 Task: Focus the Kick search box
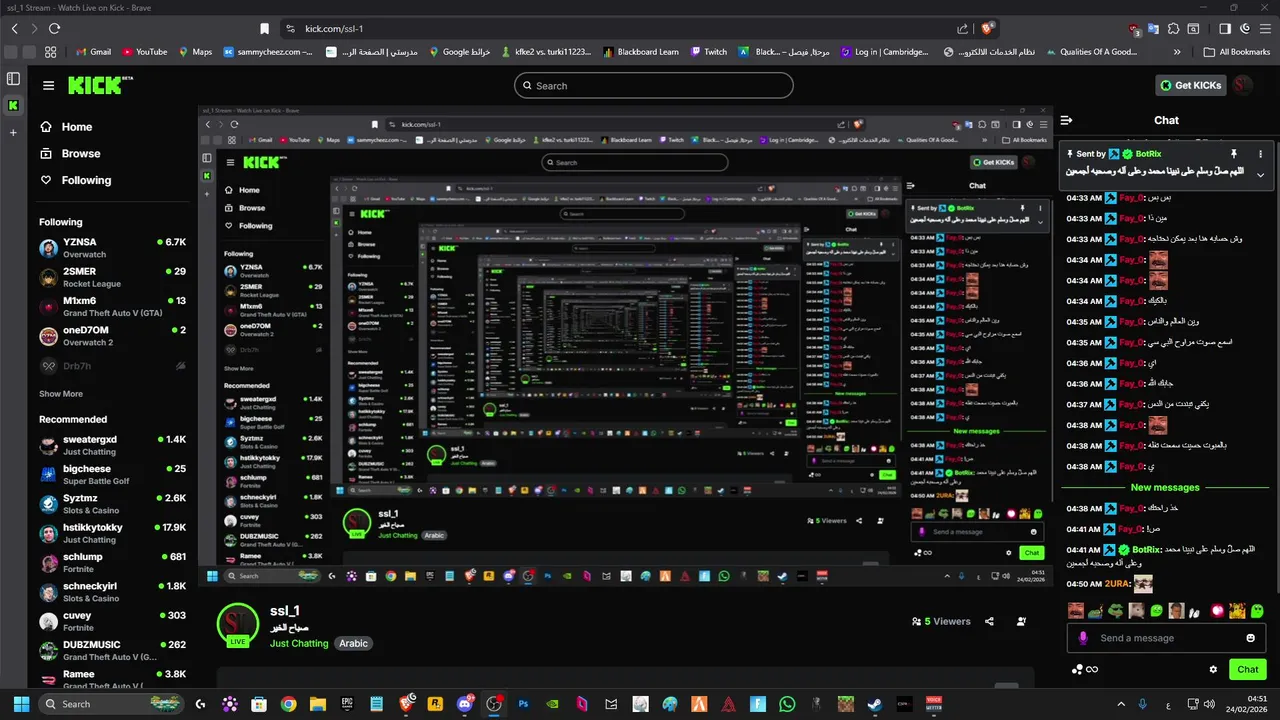654,86
